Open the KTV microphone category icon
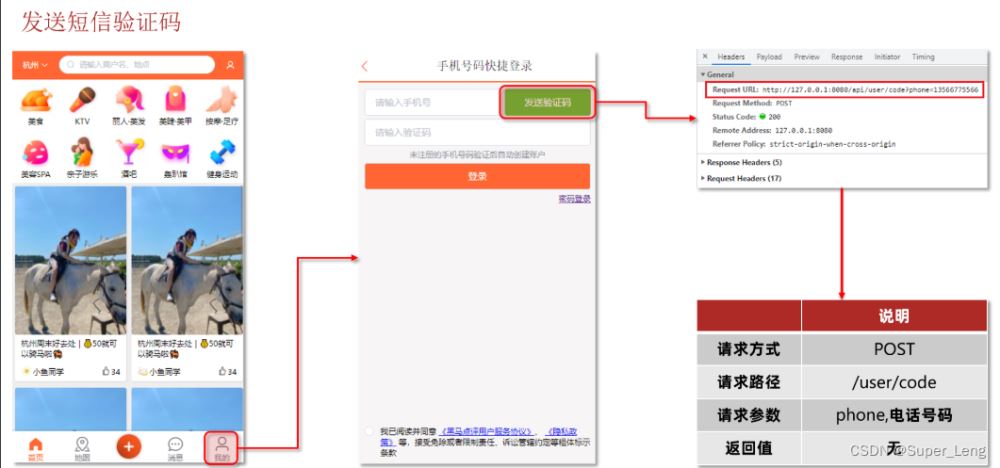The height and width of the screenshot is (468, 1000). pyautogui.click(x=82, y=101)
